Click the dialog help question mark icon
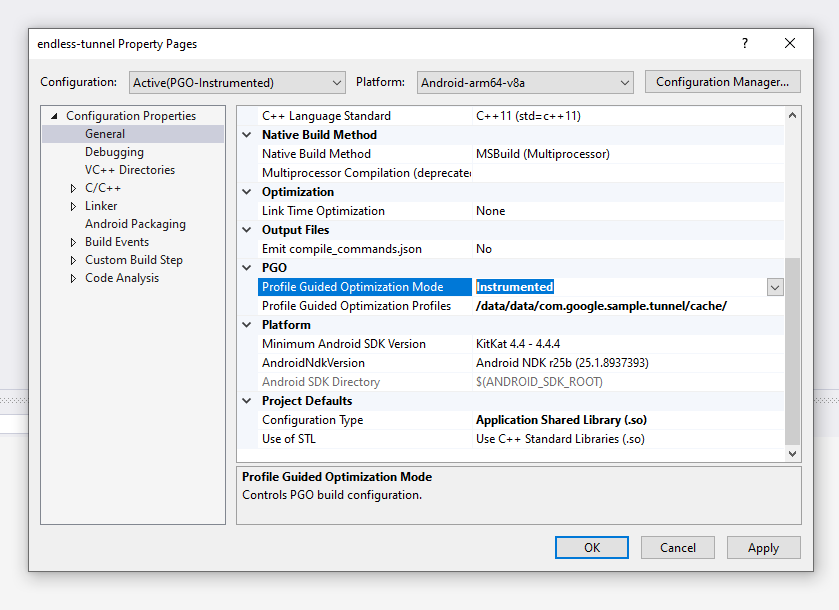Image resolution: width=839 pixels, height=610 pixels. [x=744, y=43]
